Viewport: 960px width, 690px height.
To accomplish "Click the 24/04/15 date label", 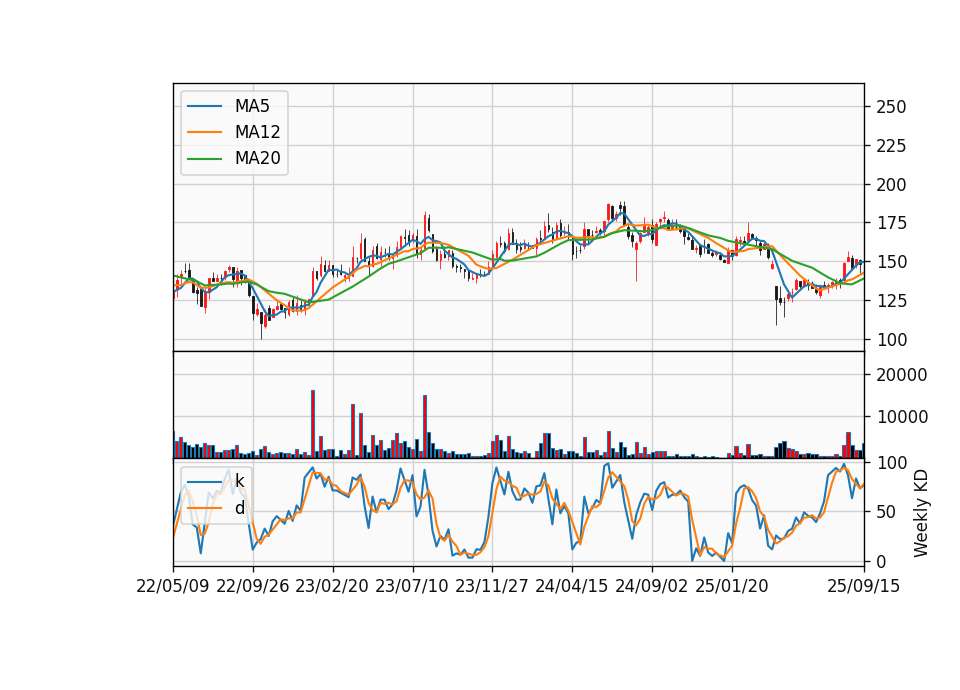I will [572, 586].
